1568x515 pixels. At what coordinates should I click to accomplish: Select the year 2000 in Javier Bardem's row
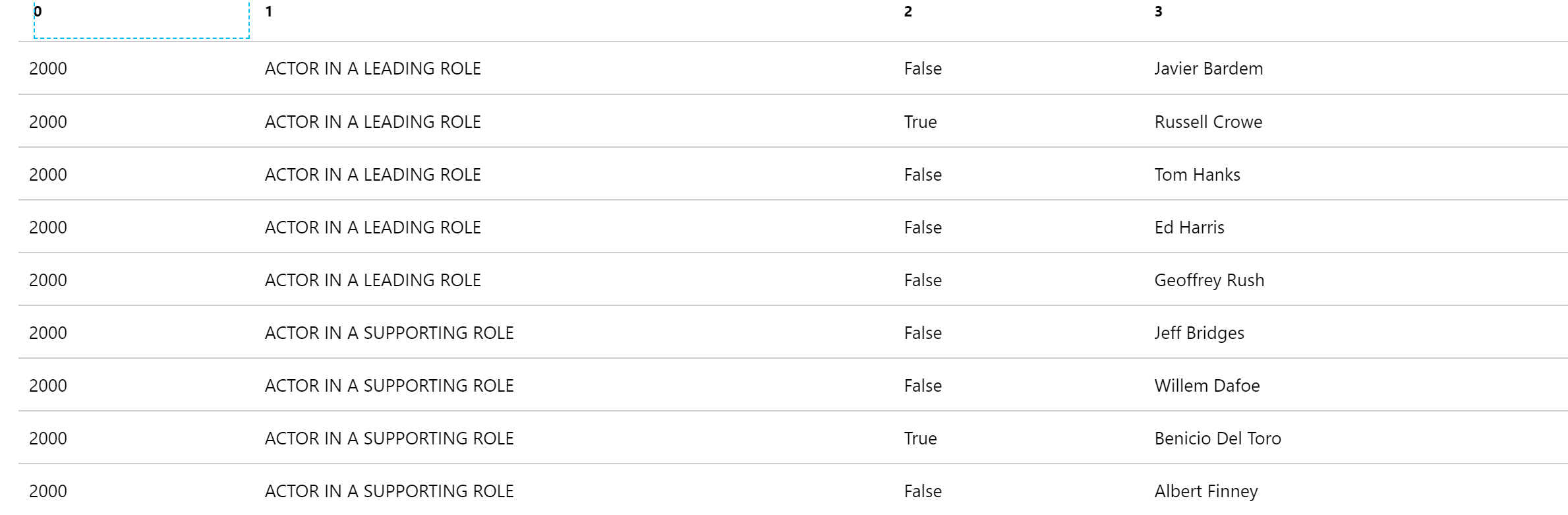(x=48, y=69)
